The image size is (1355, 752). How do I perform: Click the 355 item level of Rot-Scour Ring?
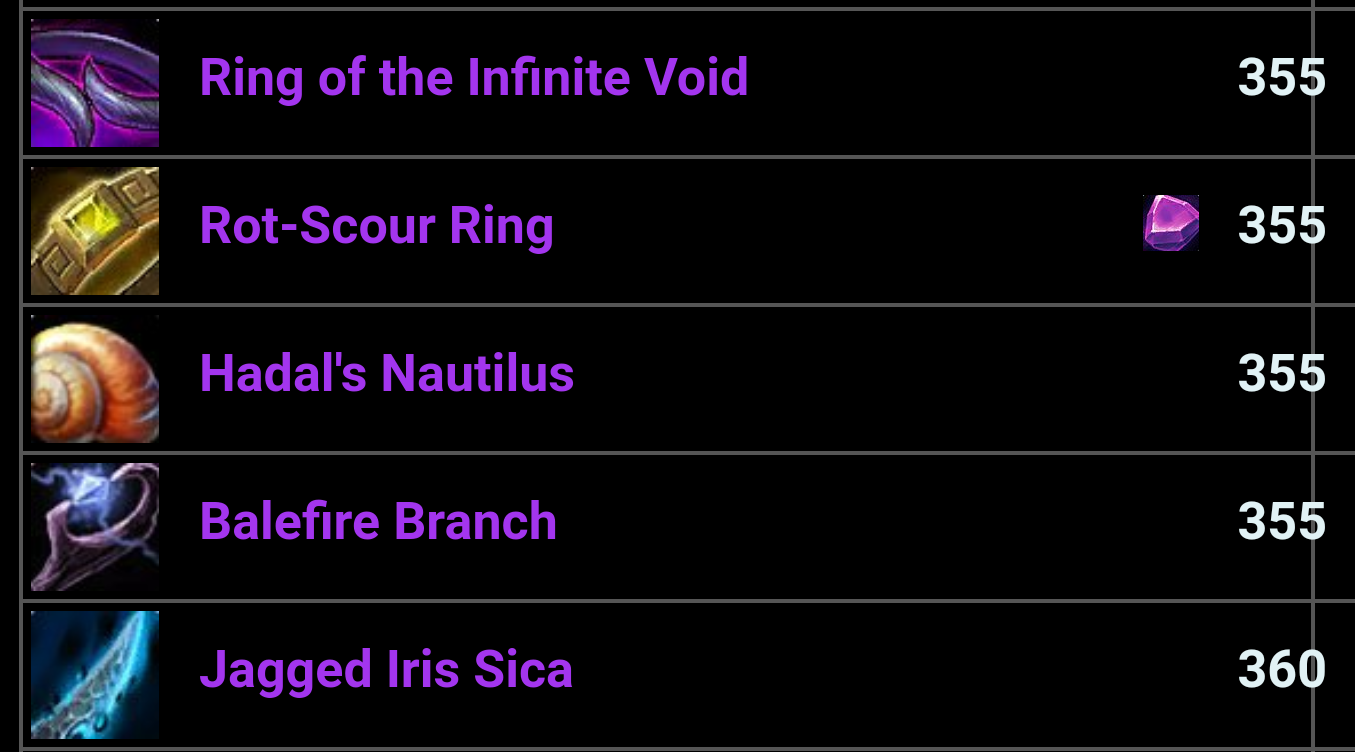pos(1280,225)
